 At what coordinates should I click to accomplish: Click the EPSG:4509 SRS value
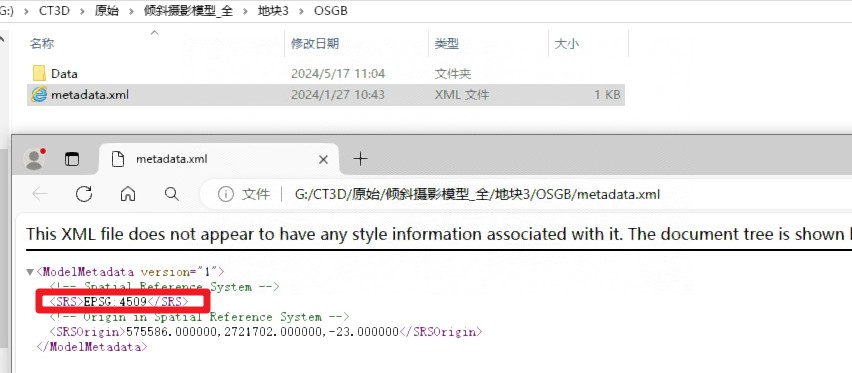click(115, 301)
